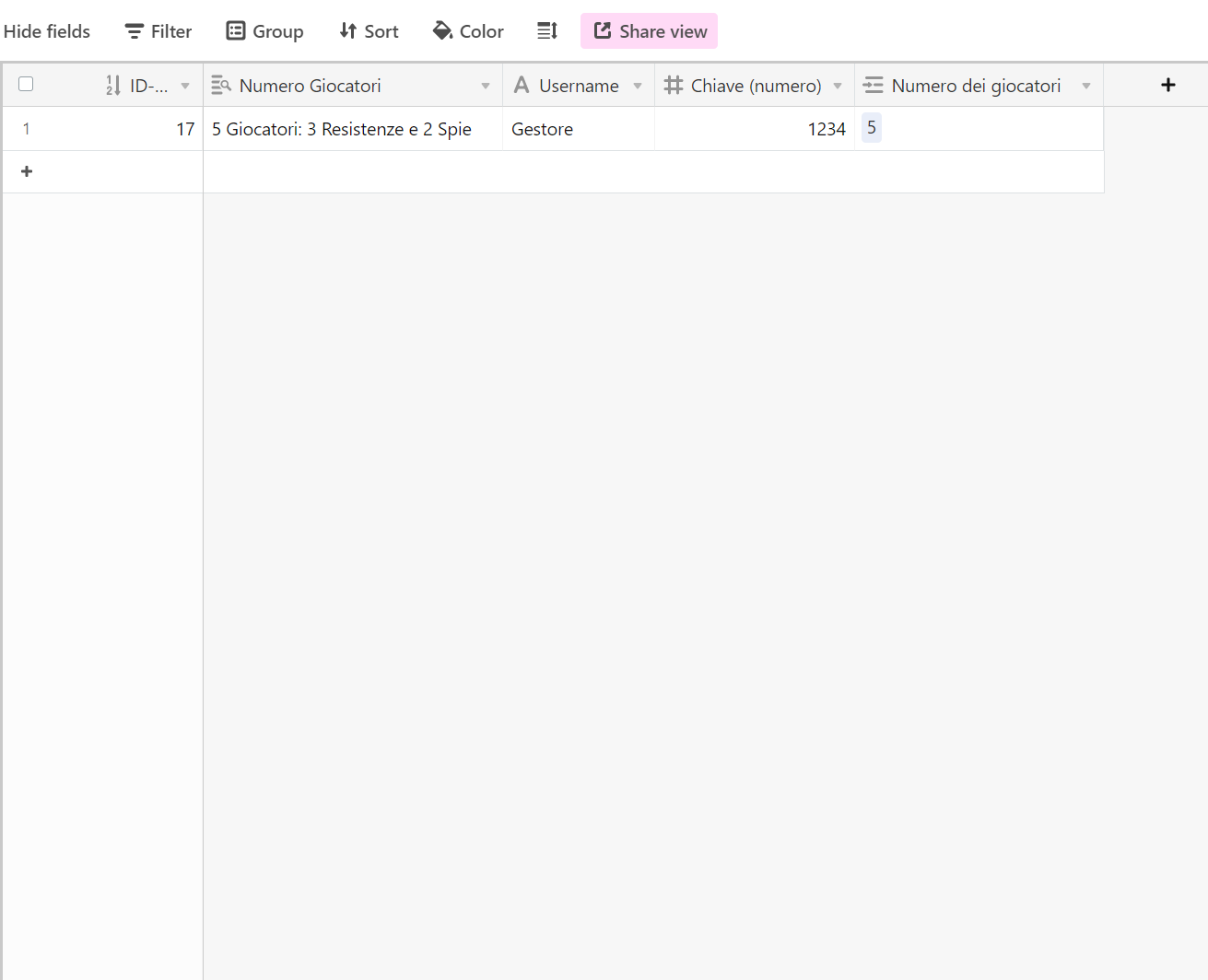The image size is (1208, 980).
Task: Click the number hash icon of Chiave header
Action: [674, 86]
